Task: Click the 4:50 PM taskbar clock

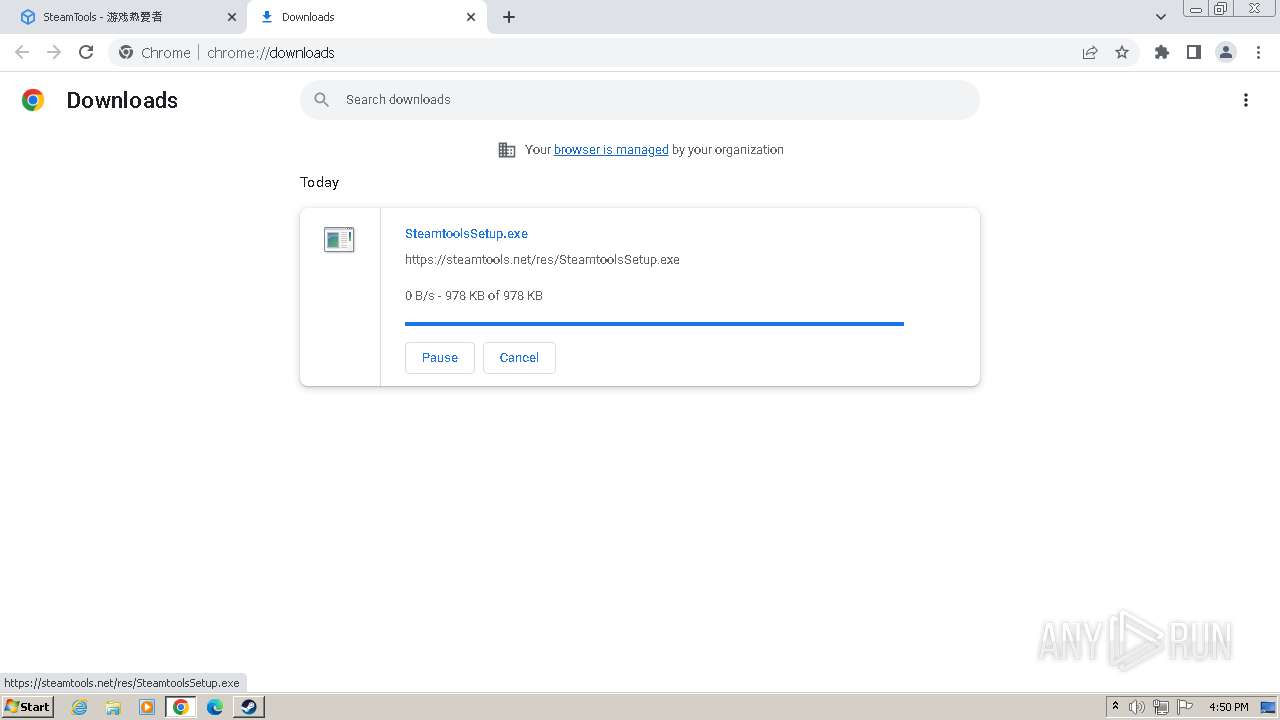Action: tap(1229, 707)
